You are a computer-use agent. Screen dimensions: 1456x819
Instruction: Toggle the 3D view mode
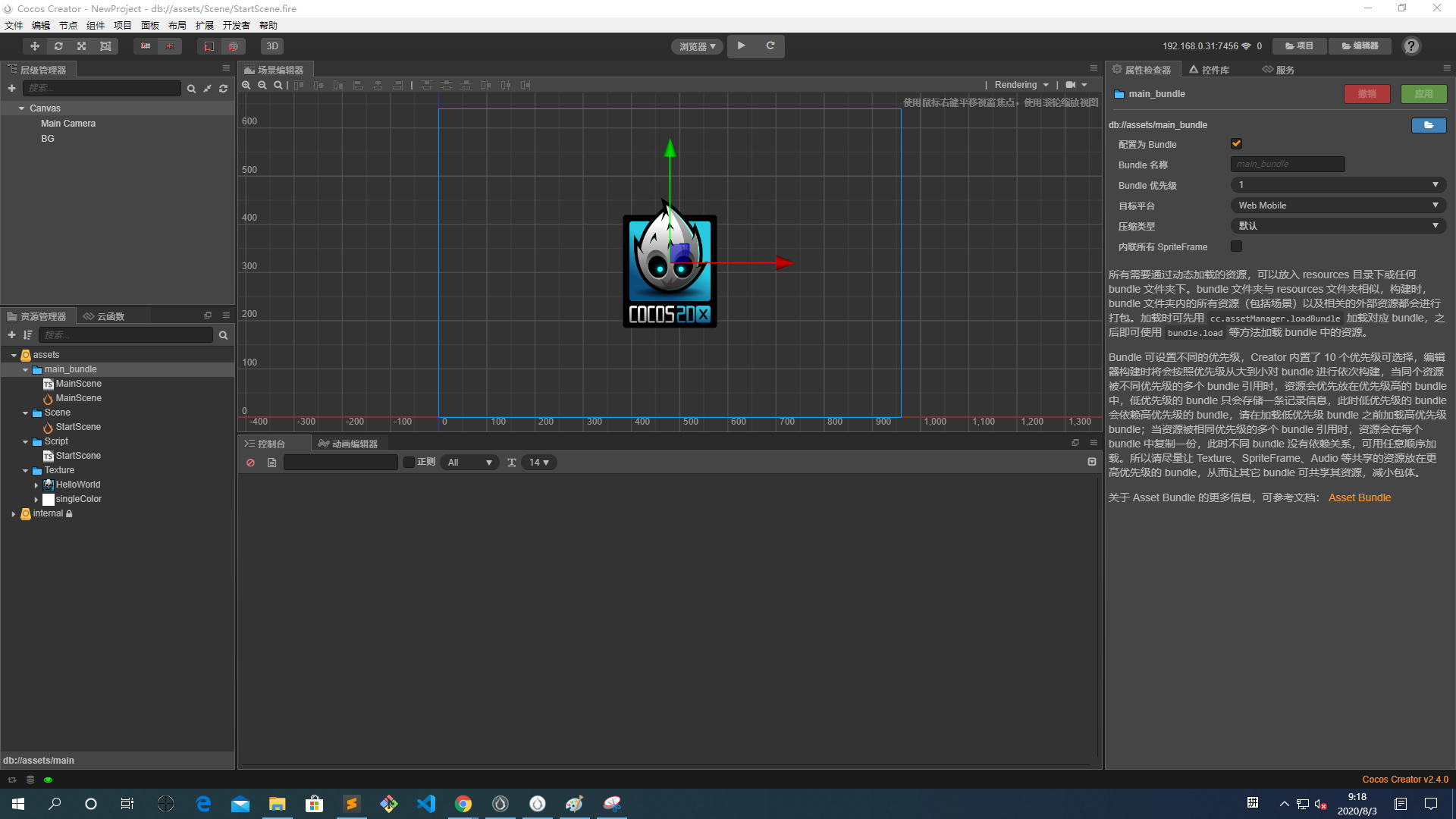(x=272, y=46)
